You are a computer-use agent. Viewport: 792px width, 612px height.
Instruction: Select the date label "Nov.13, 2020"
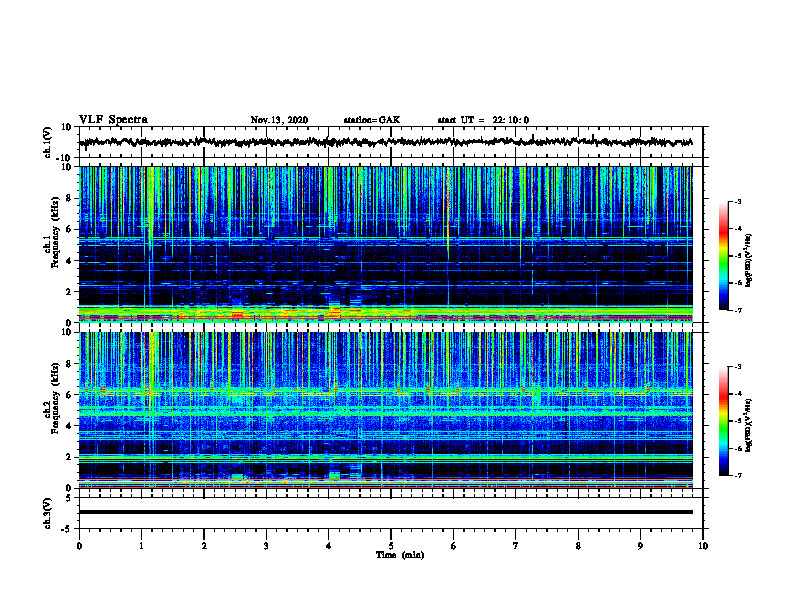[x=279, y=120]
